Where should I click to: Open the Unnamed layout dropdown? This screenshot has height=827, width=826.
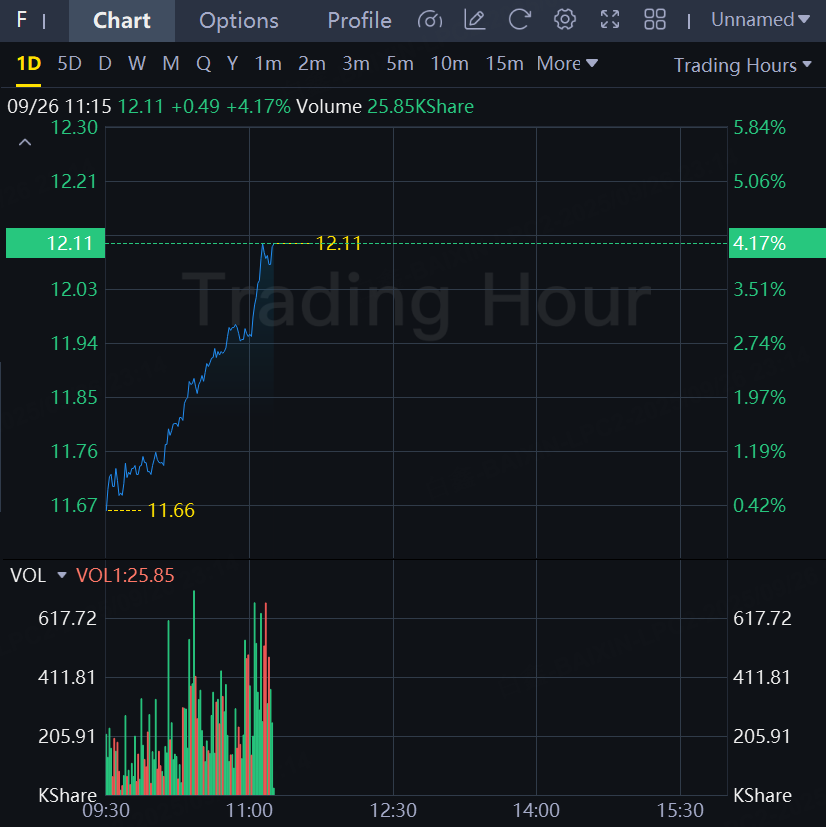click(760, 20)
